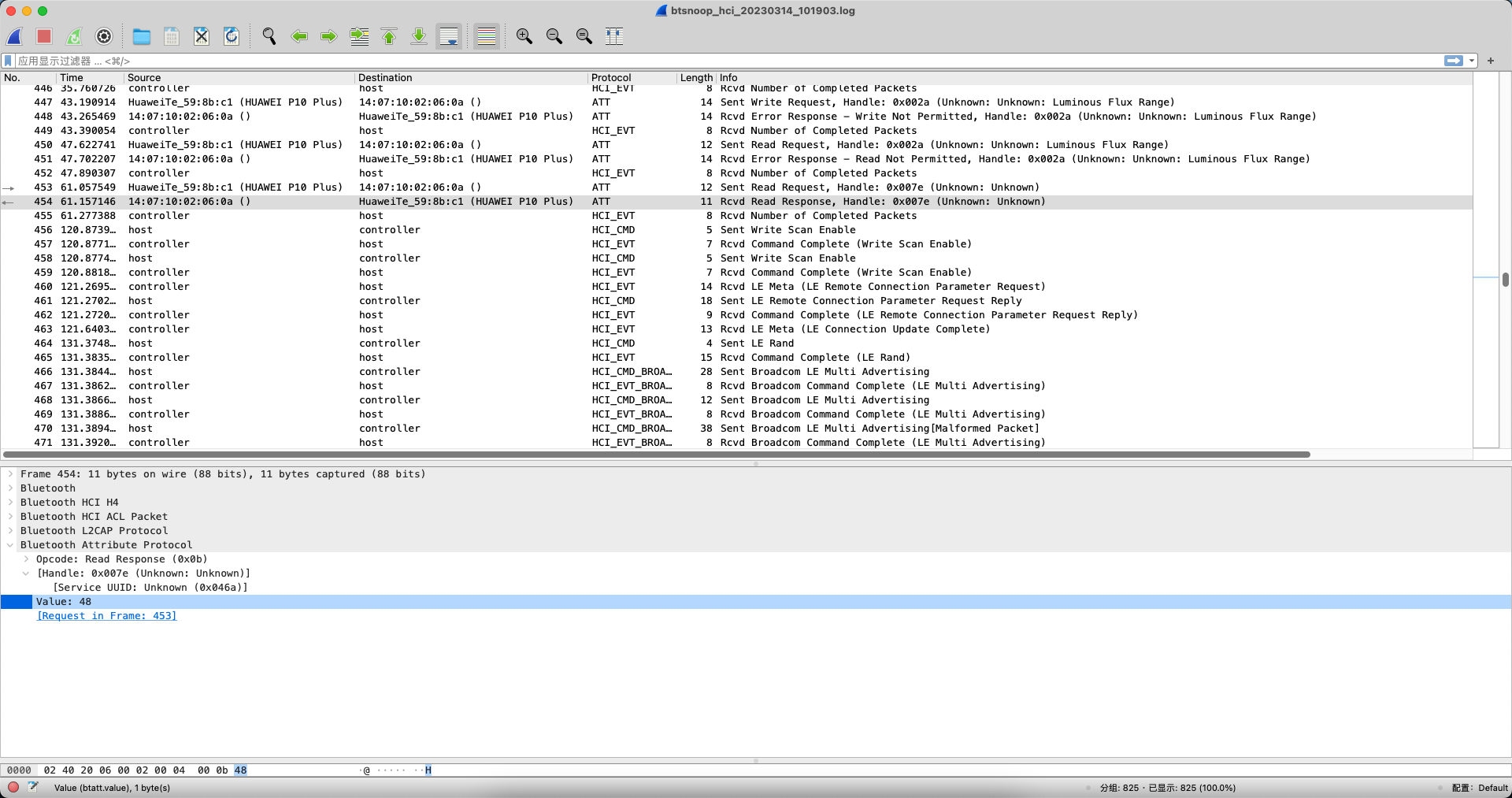The image size is (1512, 798).
Task: Click the packet list horizontal scrollbar
Action: pos(657,455)
